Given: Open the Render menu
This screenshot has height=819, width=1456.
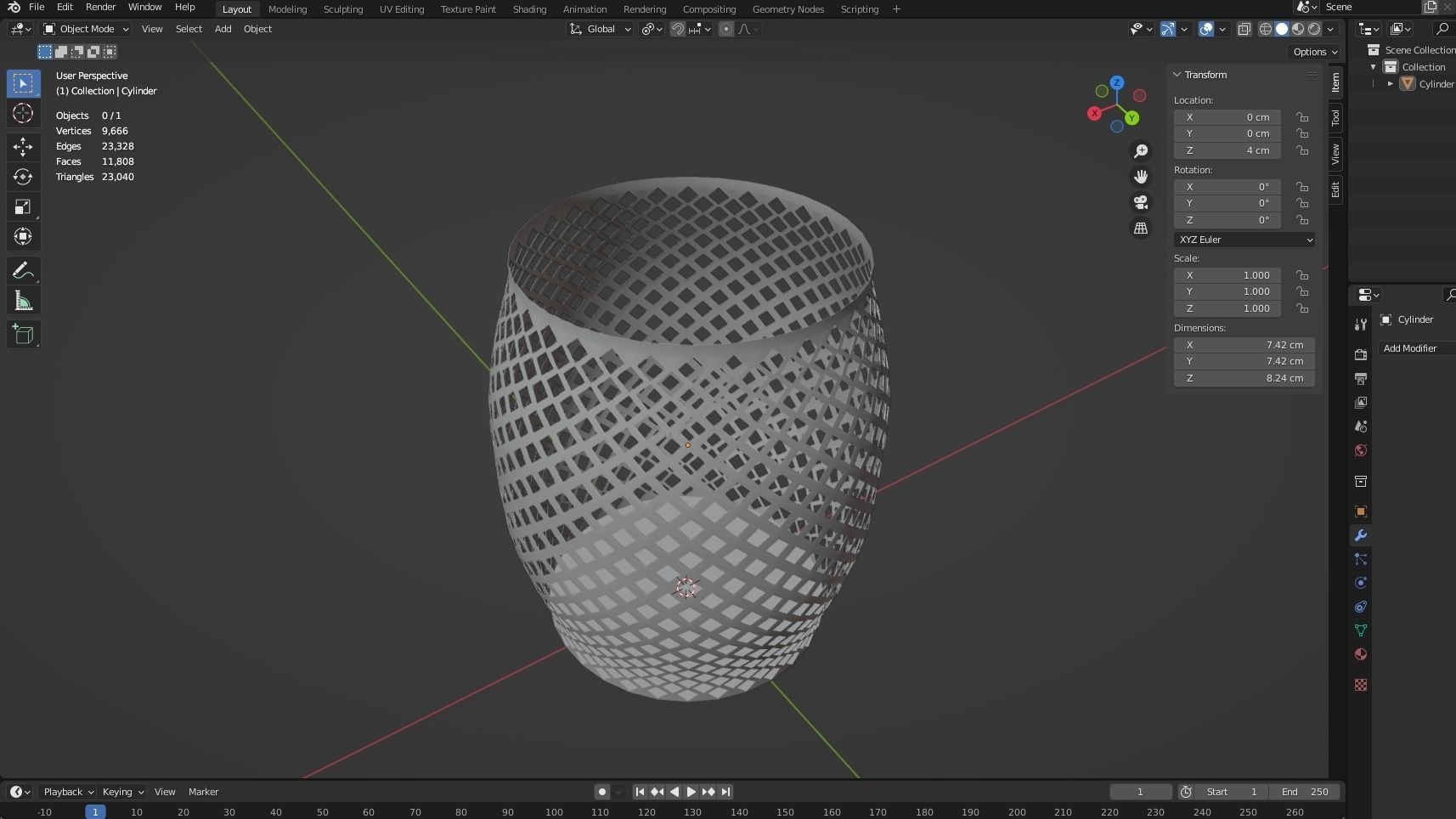Looking at the screenshot, I should click(x=100, y=7).
